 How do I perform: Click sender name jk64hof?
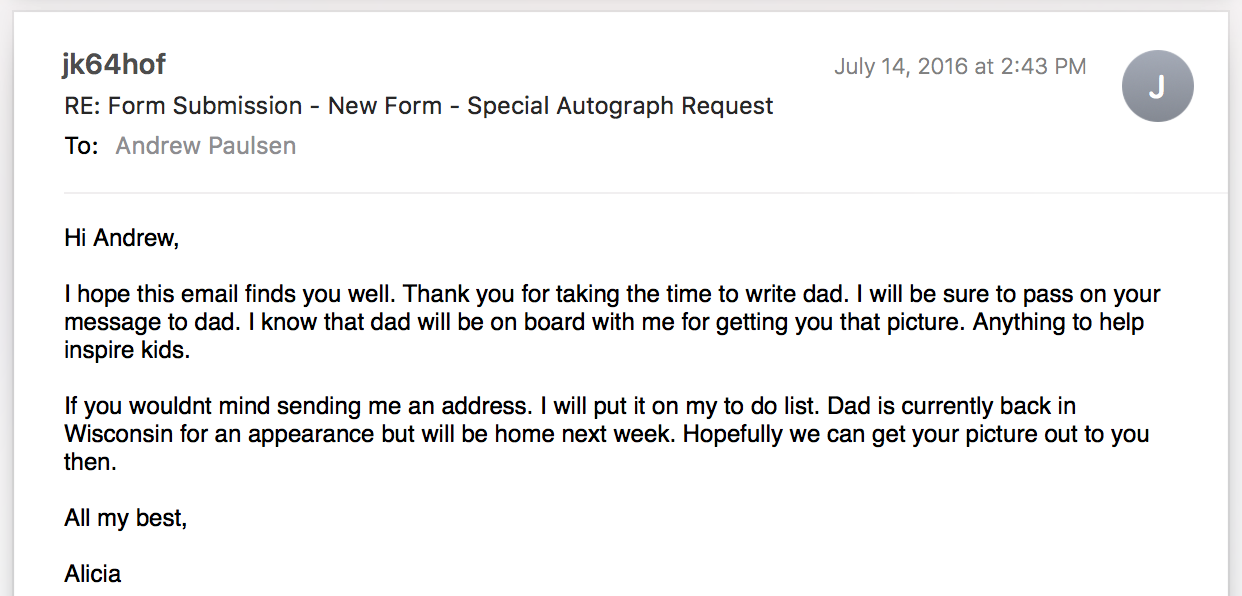[x=113, y=65]
